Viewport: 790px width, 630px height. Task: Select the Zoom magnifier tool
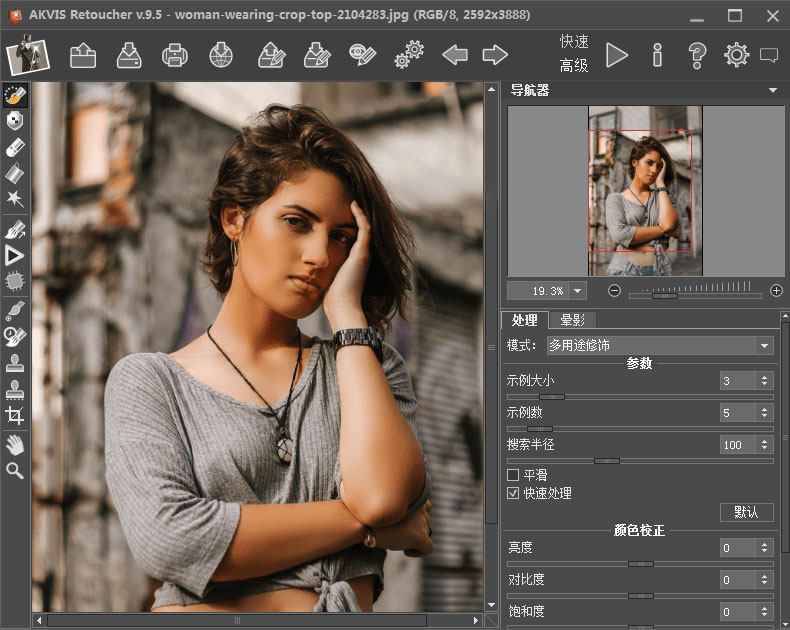coord(14,470)
